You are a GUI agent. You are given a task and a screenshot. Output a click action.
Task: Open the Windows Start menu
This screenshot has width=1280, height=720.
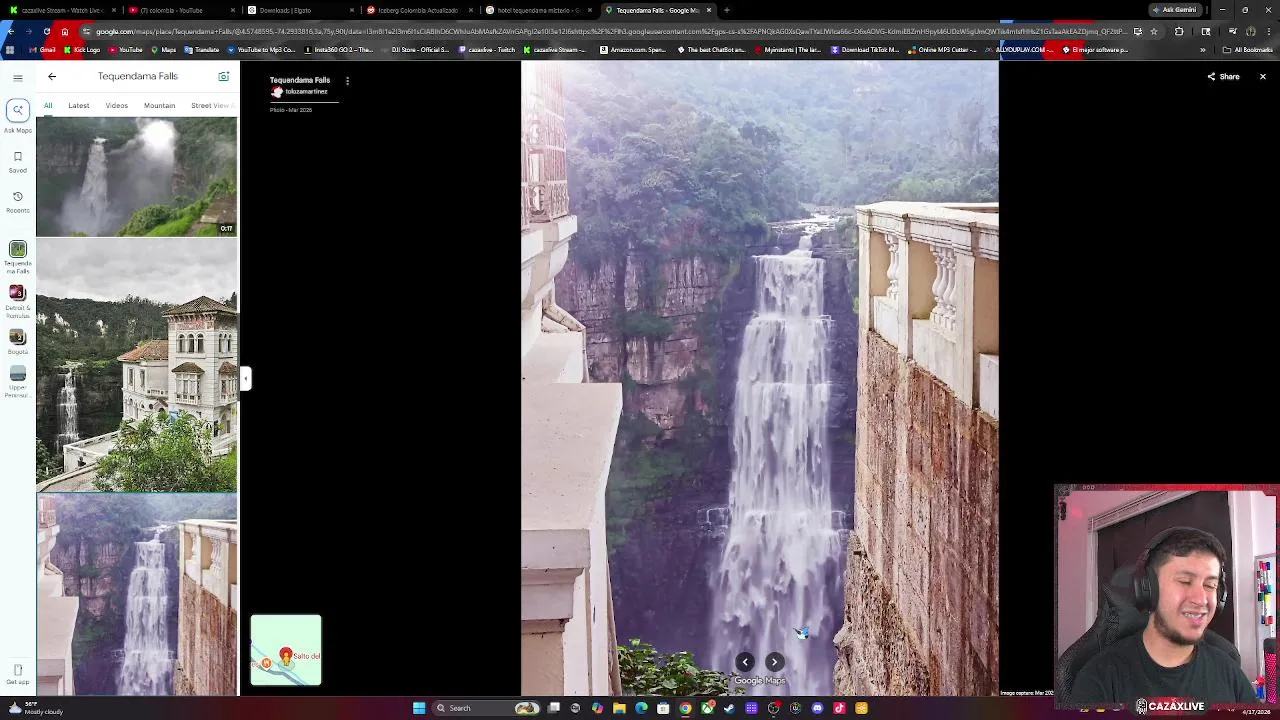419,708
